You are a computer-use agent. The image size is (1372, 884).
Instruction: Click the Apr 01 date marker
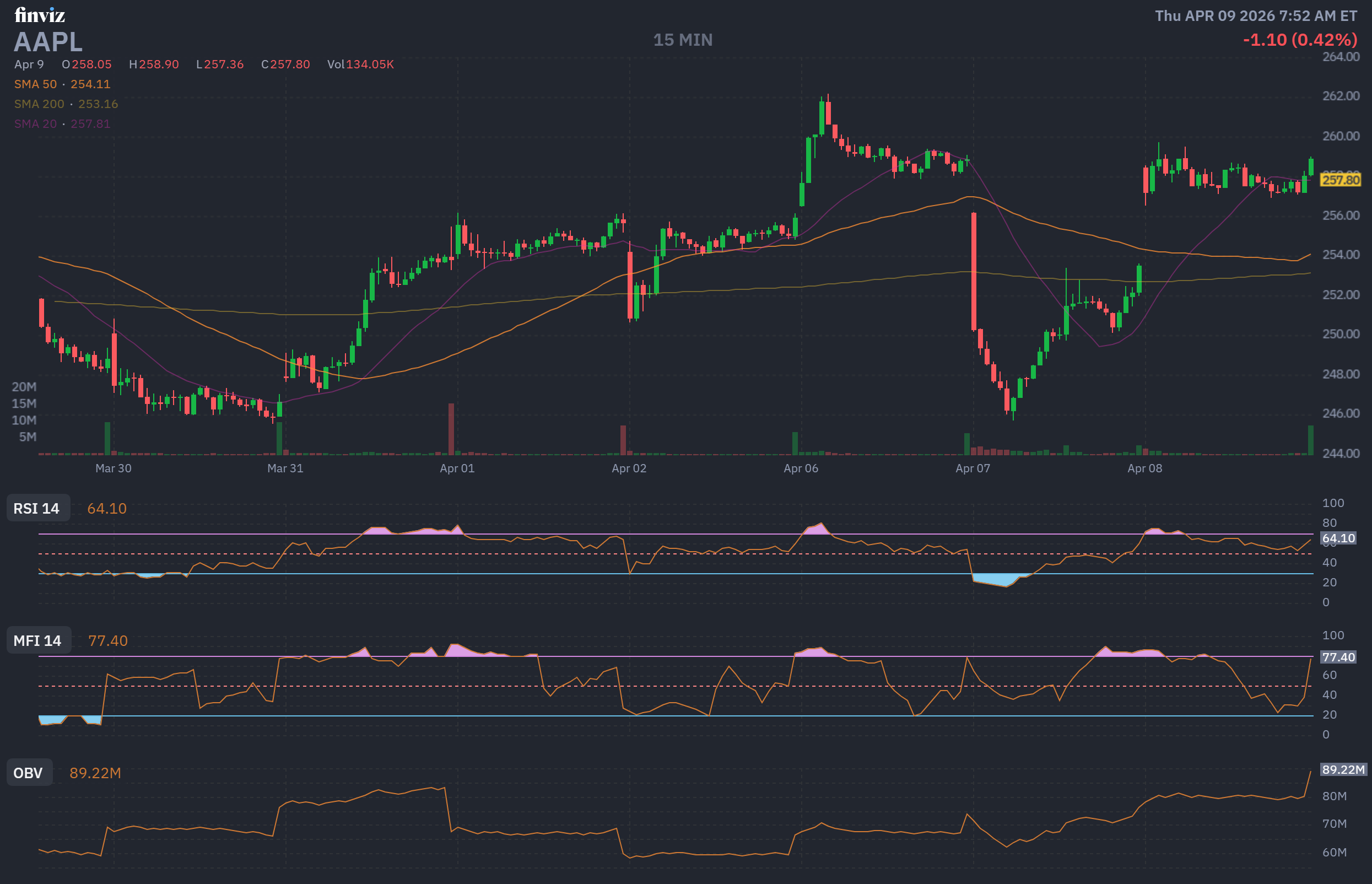(457, 468)
